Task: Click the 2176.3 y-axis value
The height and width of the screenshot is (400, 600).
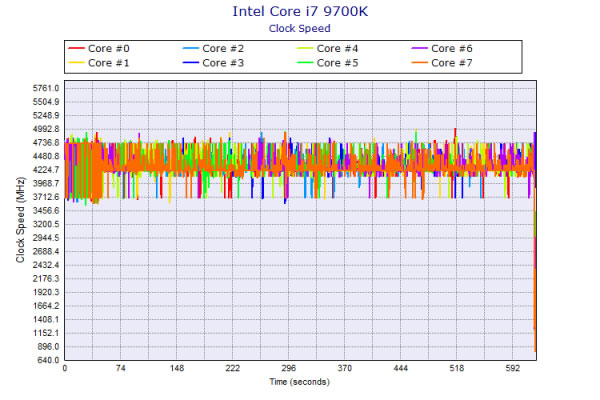Action: pos(46,279)
